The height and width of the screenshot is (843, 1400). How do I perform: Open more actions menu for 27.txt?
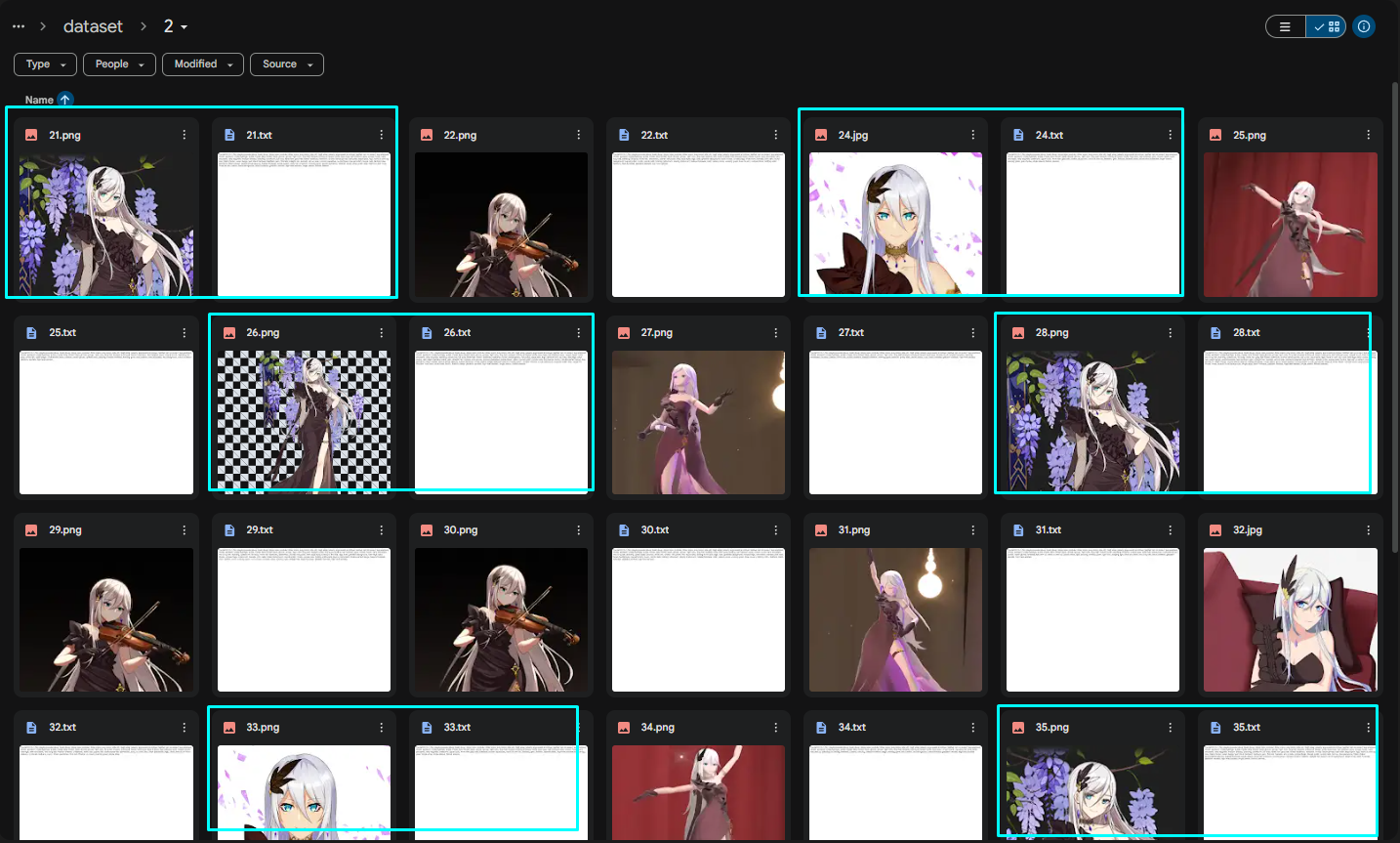click(972, 332)
